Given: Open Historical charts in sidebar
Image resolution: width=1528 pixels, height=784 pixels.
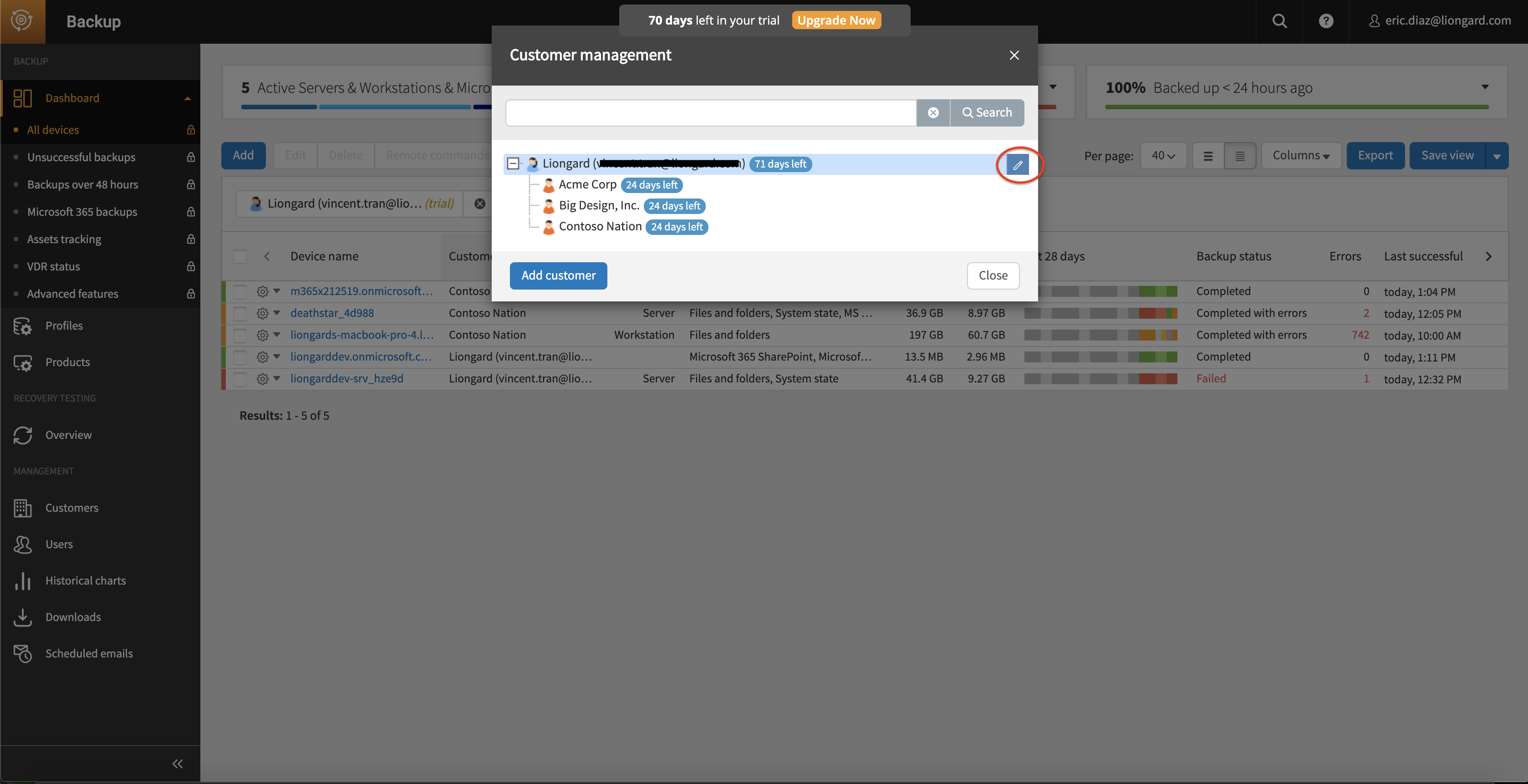Looking at the screenshot, I should click(x=86, y=580).
